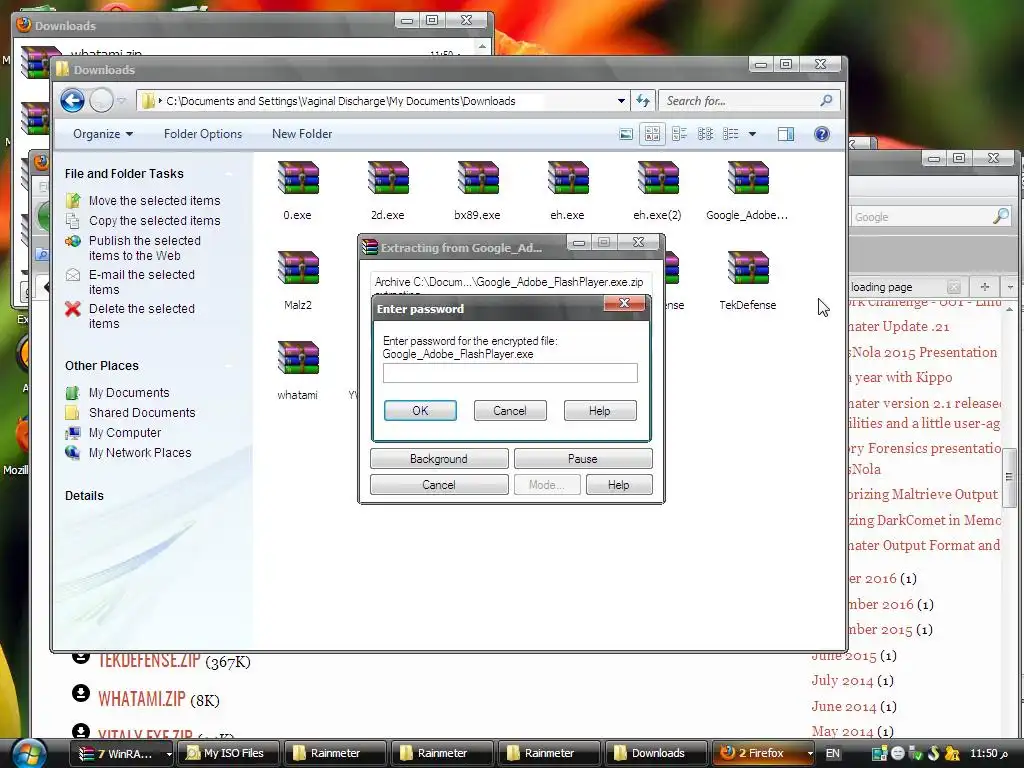
Task: Click 'E-mail the selected items' task
Action: [142, 282]
